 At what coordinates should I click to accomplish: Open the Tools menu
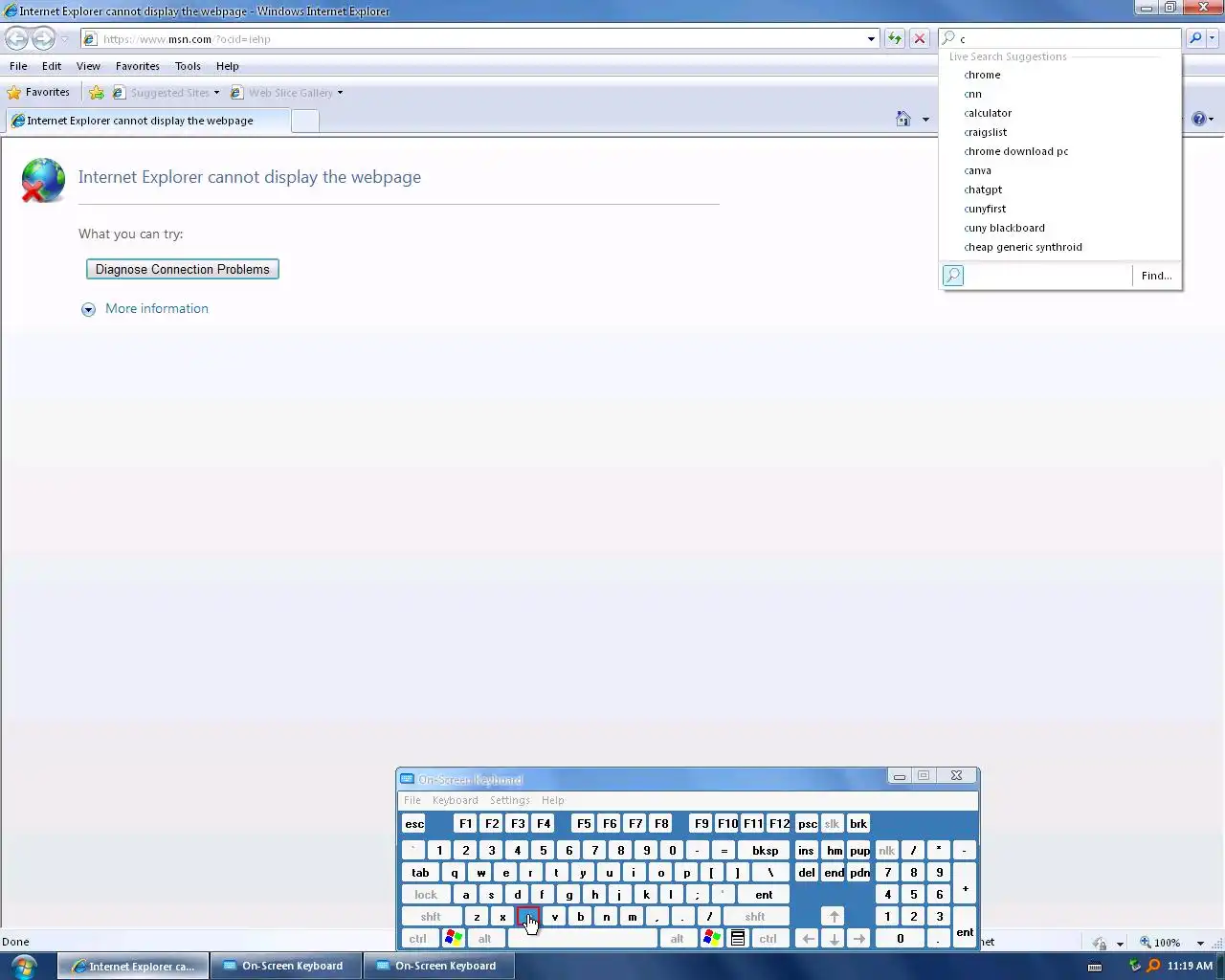[188, 66]
